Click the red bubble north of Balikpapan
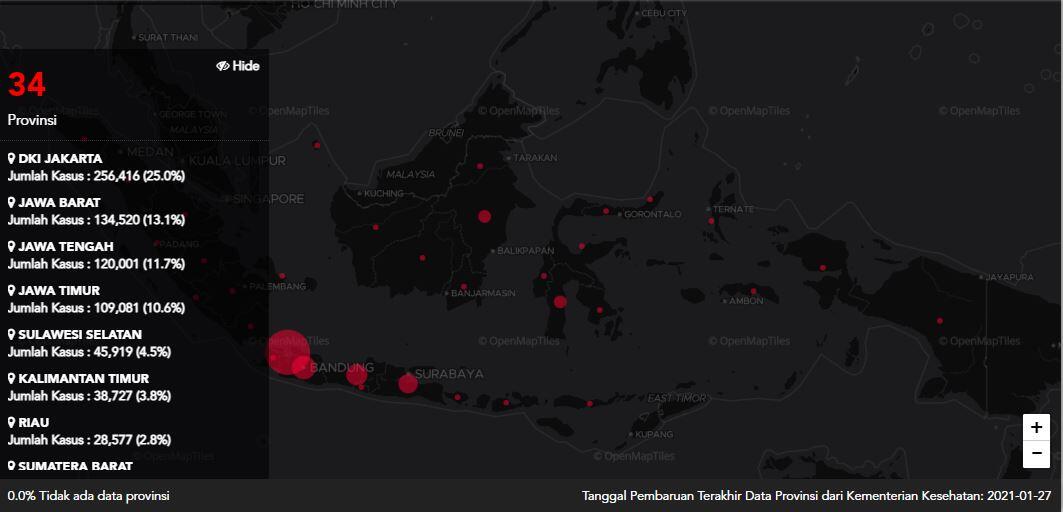Image resolution: width=1063 pixels, height=512 pixels. pyautogui.click(x=484, y=216)
